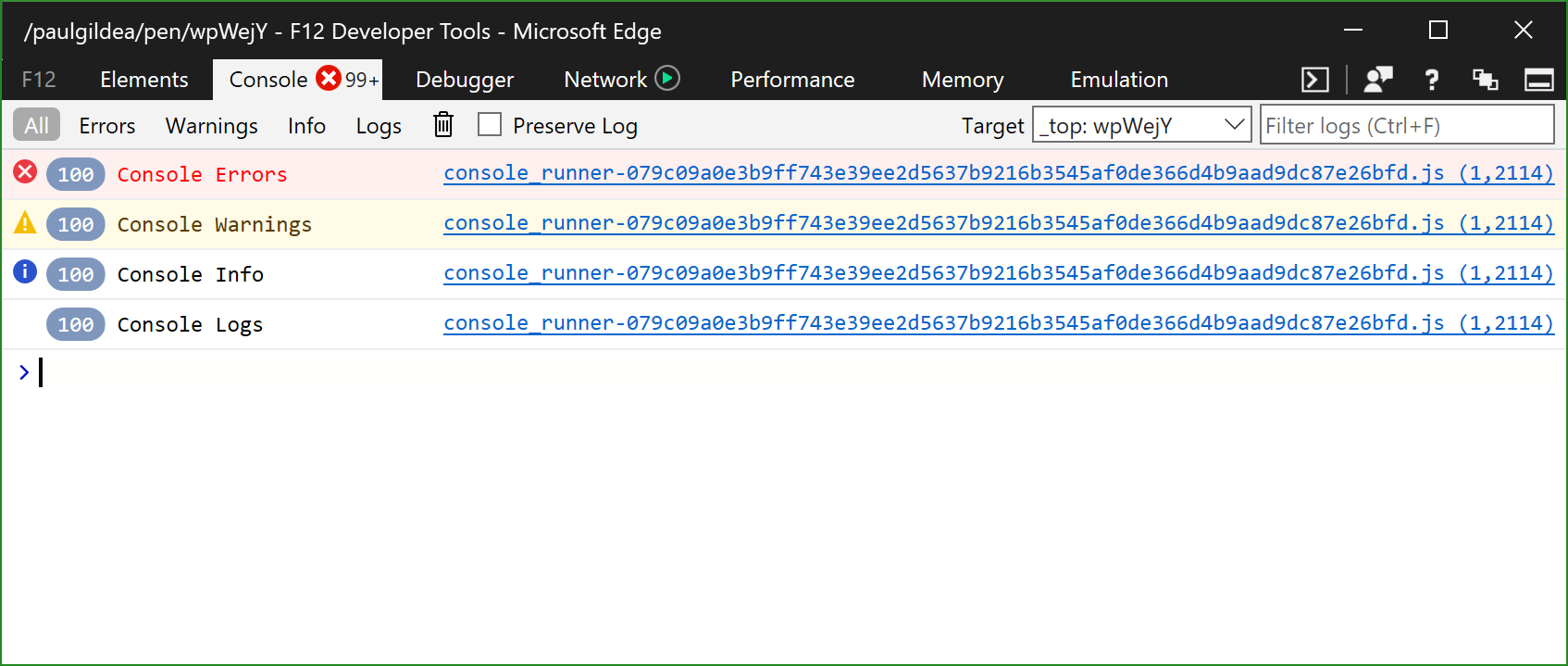Image resolution: width=1568 pixels, height=666 pixels.
Task: Select the Console Logs message text
Action: (190, 325)
